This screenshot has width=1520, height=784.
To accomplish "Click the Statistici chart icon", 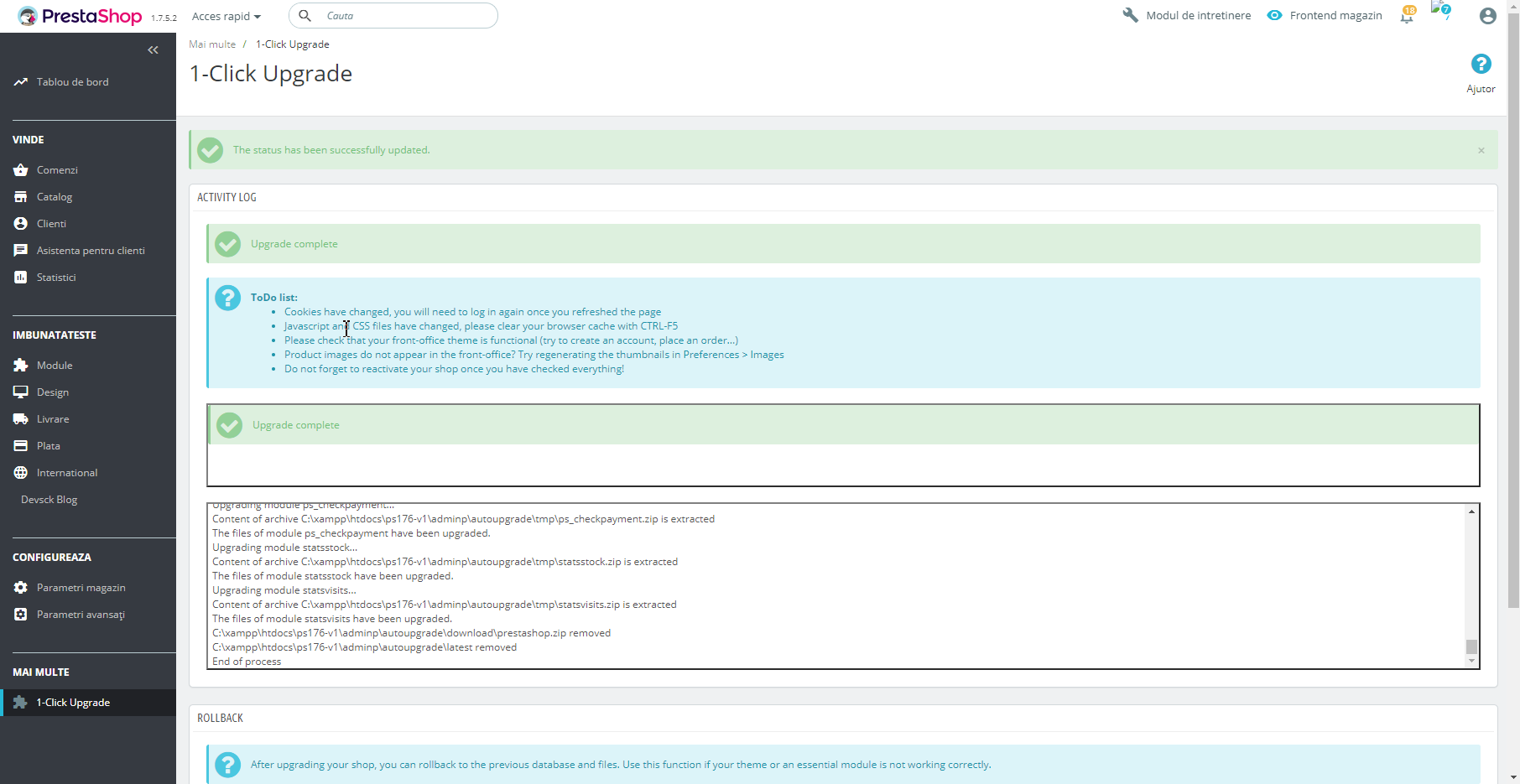I will point(21,278).
